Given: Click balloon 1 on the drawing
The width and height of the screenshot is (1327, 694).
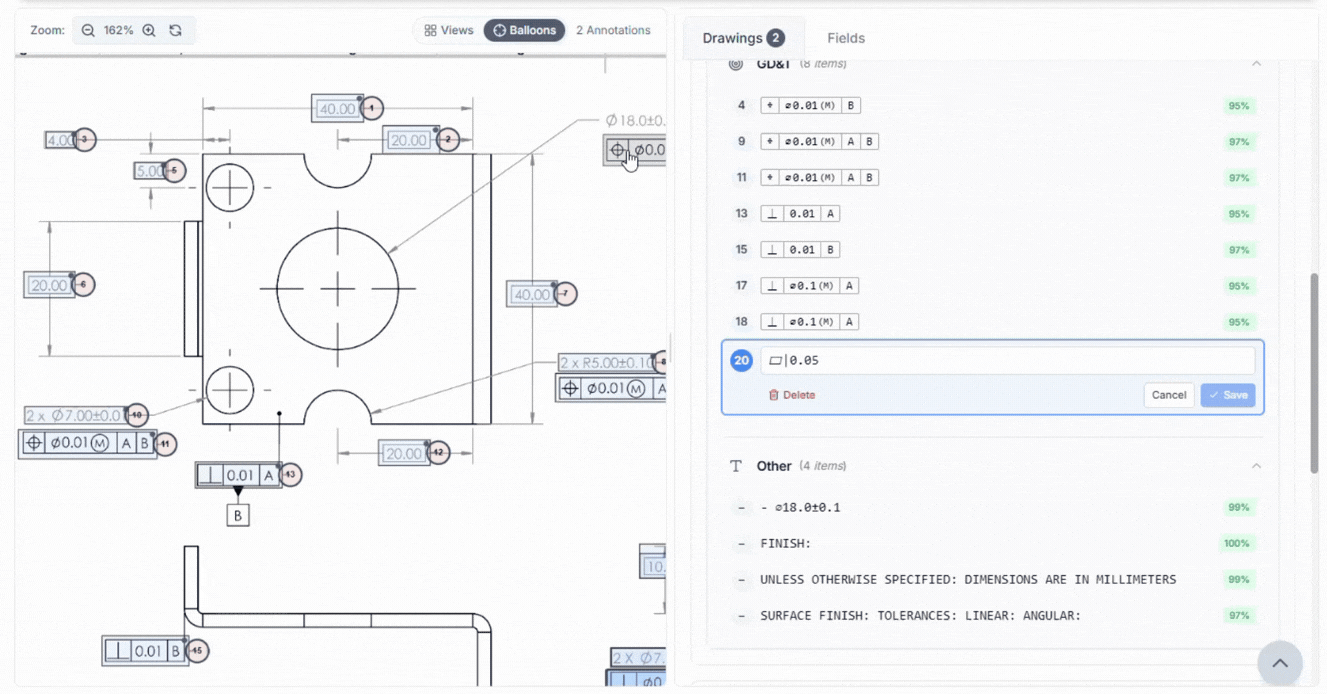Looking at the screenshot, I should tap(372, 107).
